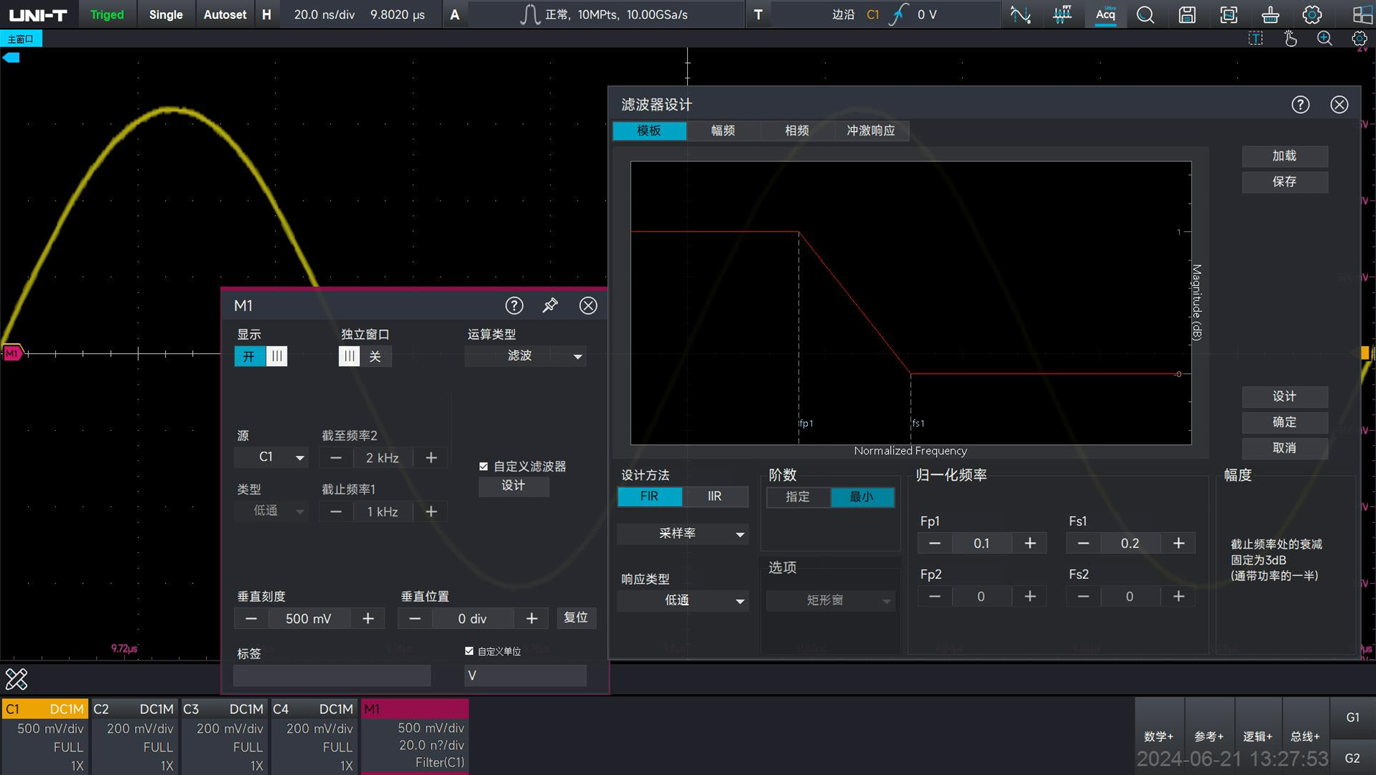Toggle the custom filter checkbox
This screenshot has width=1376, height=775.
point(484,466)
